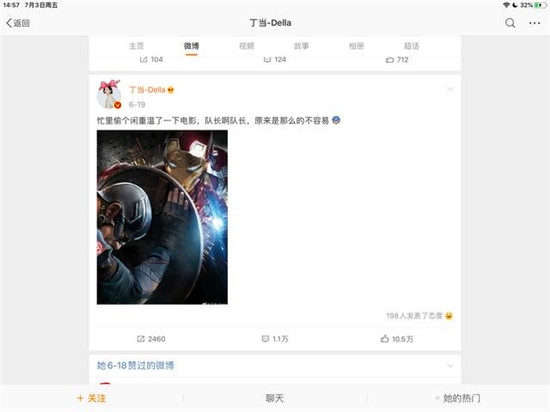Repost icon showing 104 shares

point(151,60)
